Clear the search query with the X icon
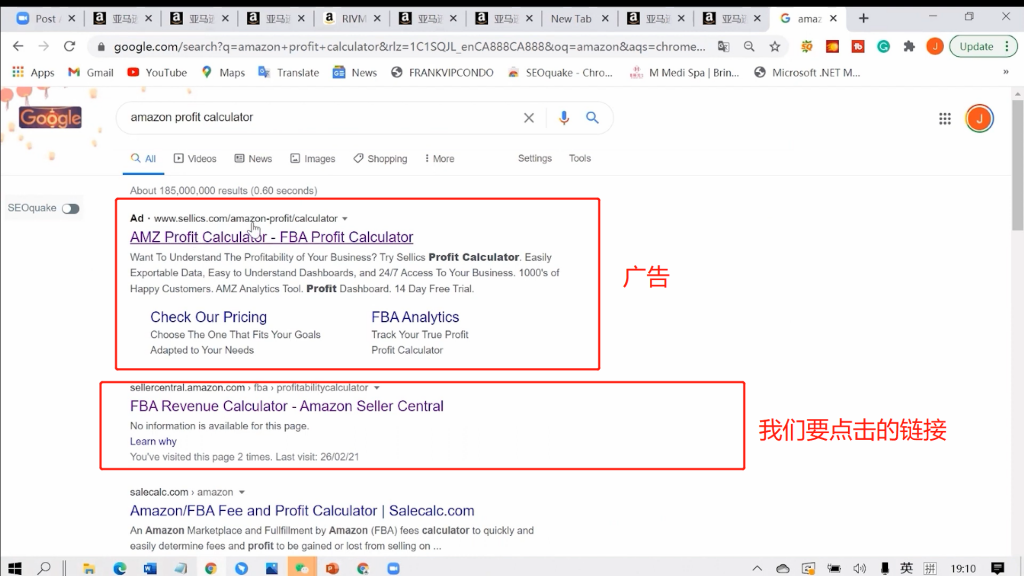Image resolution: width=1024 pixels, height=576 pixels. click(x=529, y=117)
